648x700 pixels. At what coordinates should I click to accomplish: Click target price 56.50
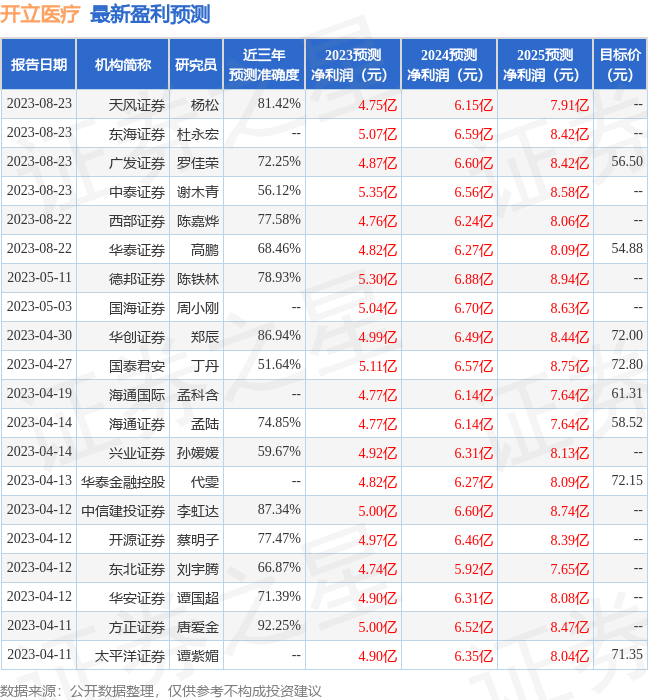pyautogui.click(x=627, y=162)
